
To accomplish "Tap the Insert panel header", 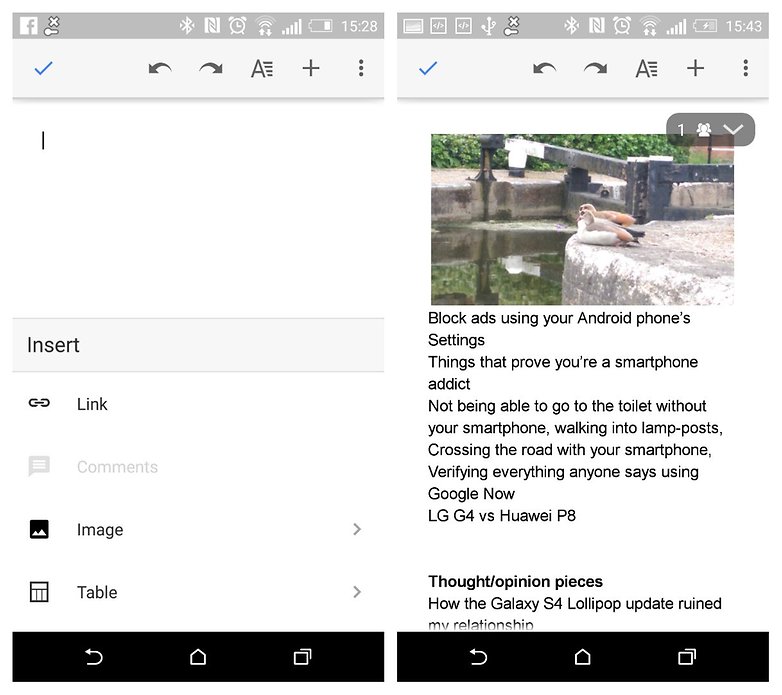I will coord(198,345).
